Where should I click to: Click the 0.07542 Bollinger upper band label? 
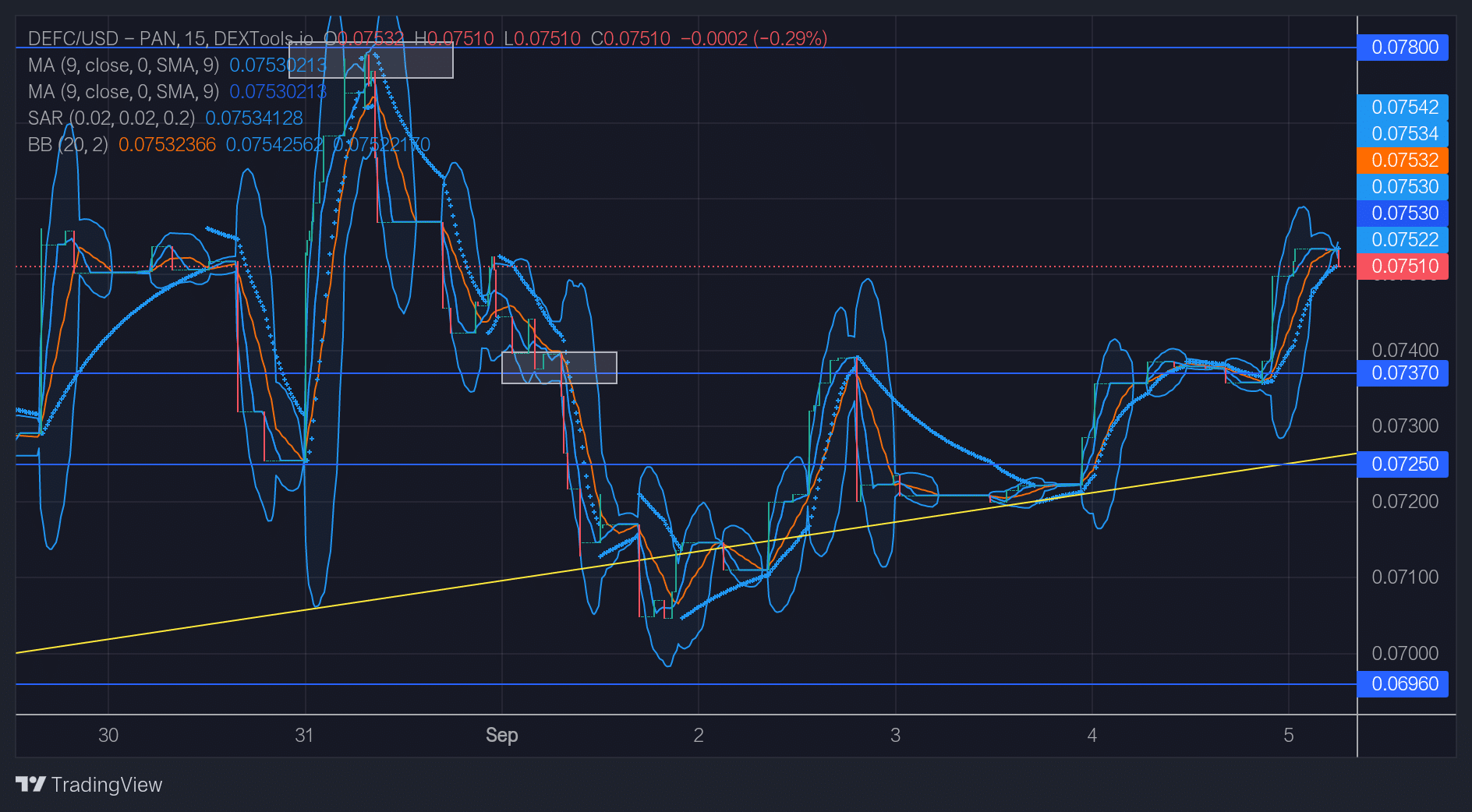pos(1403,108)
